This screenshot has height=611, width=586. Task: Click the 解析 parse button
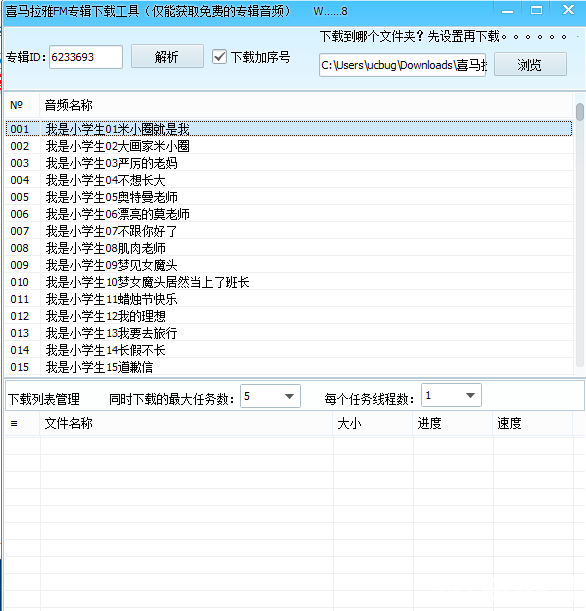point(167,57)
